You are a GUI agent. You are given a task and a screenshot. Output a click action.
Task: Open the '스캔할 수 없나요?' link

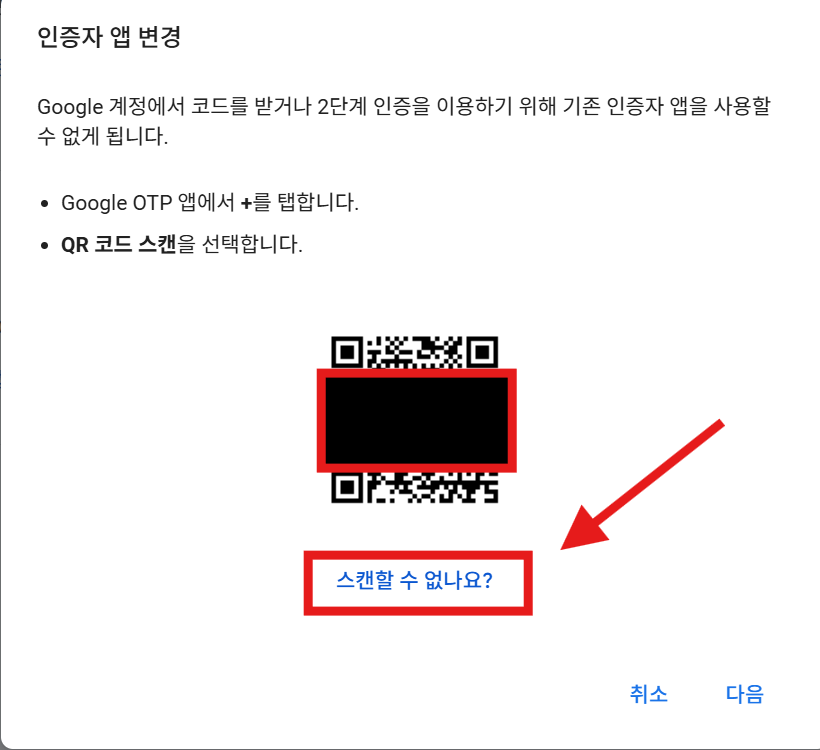414,581
